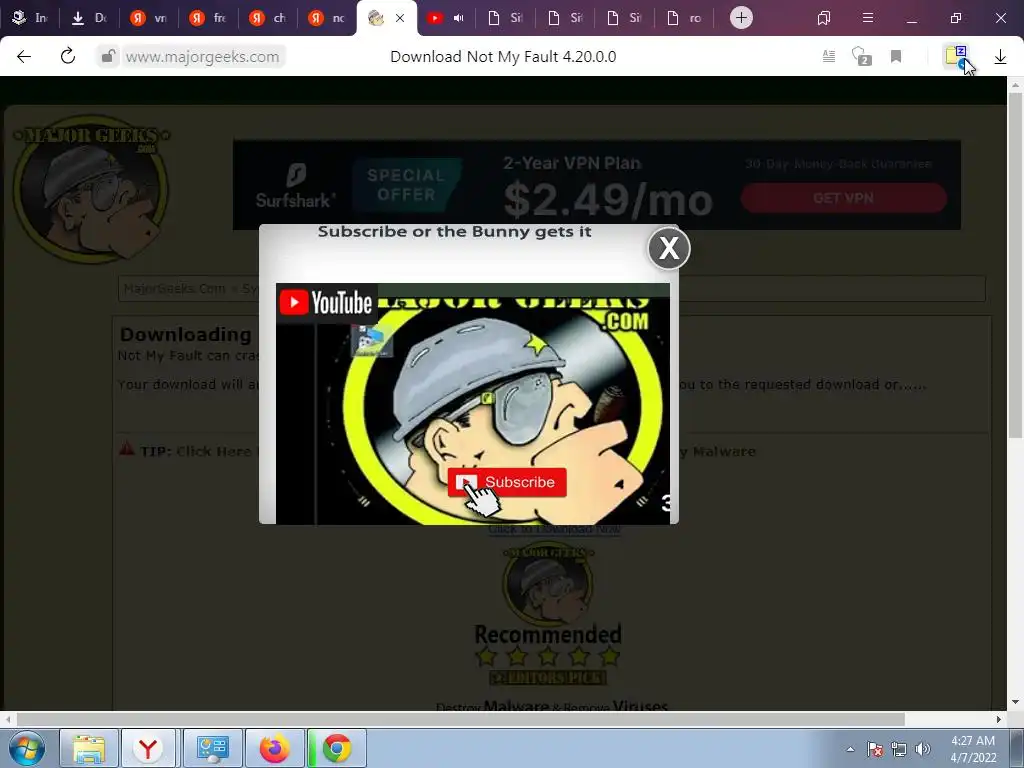This screenshot has height=768, width=1024.
Task: Click the 'Downloading' heading text
Action: [x=185, y=334]
